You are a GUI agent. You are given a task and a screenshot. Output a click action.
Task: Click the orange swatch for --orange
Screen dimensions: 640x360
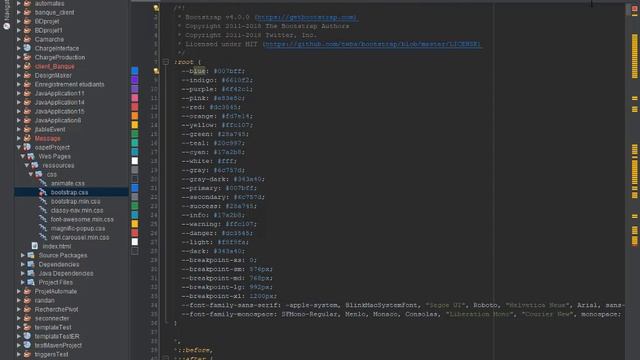[x=135, y=116]
